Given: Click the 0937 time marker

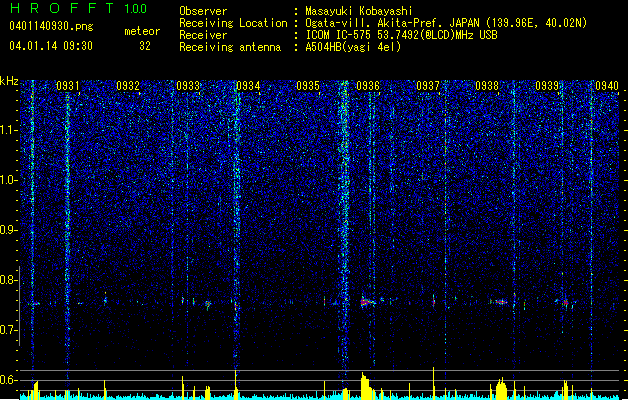Looking at the screenshot, I should (428, 86).
